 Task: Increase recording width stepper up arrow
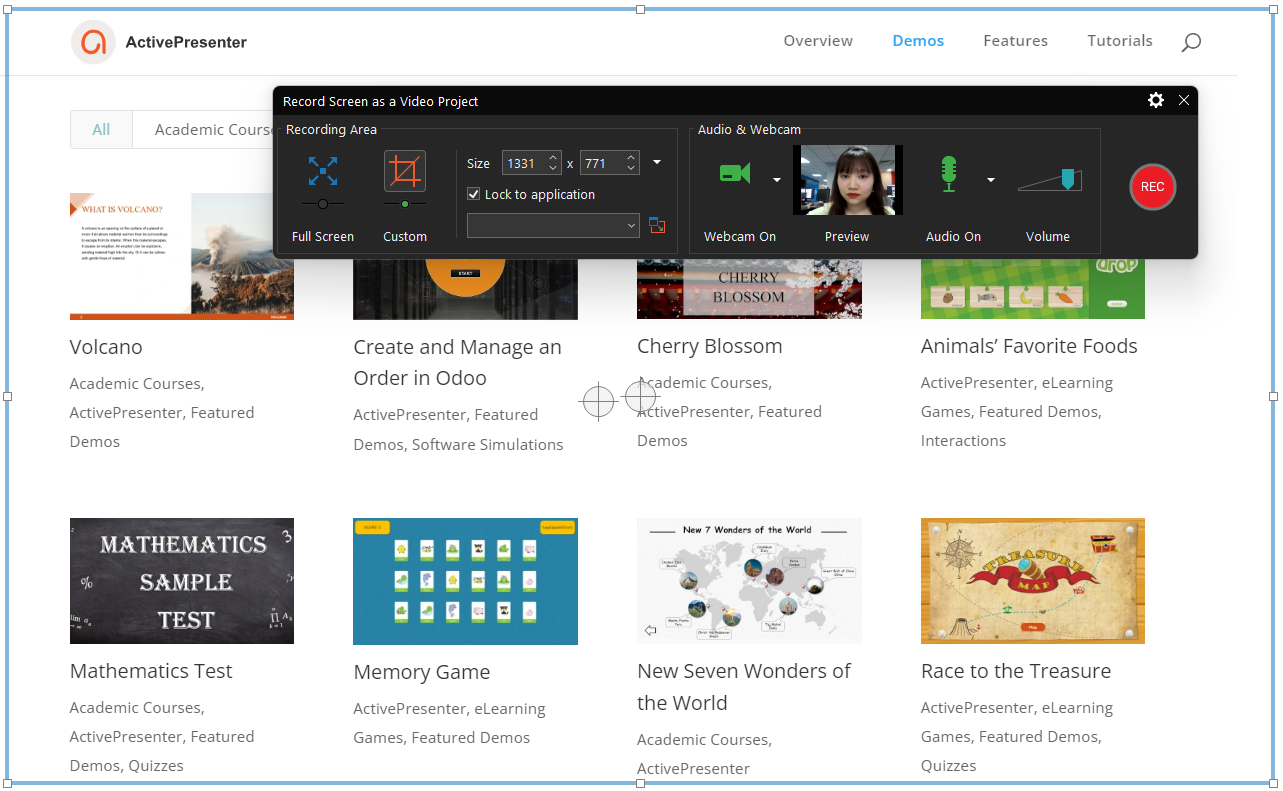(553, 157)
